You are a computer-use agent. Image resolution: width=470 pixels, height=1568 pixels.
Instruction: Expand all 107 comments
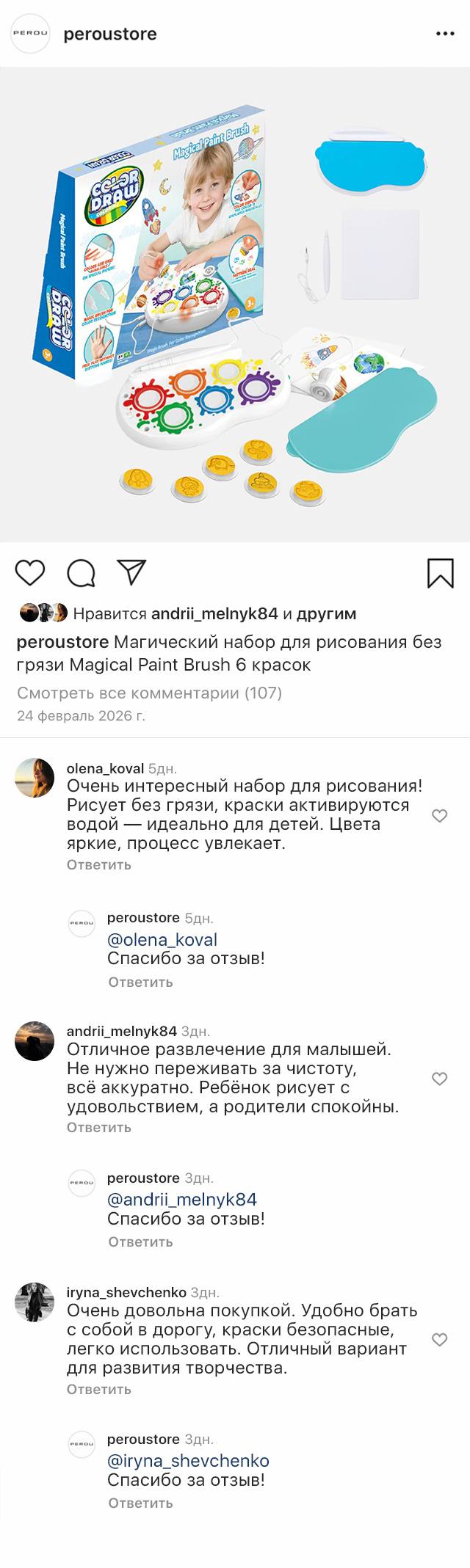149,693
